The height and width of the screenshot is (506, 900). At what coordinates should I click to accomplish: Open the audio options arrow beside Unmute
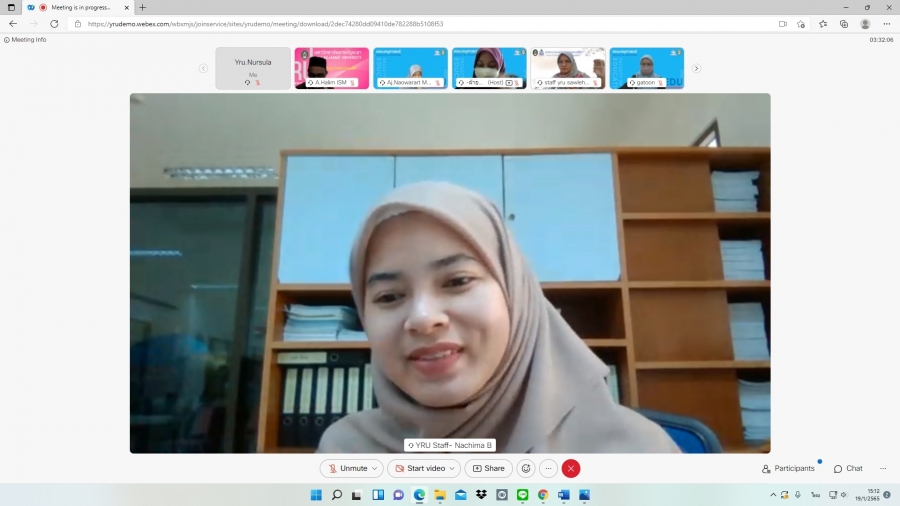pyautogui.click(x=375, y=468)
